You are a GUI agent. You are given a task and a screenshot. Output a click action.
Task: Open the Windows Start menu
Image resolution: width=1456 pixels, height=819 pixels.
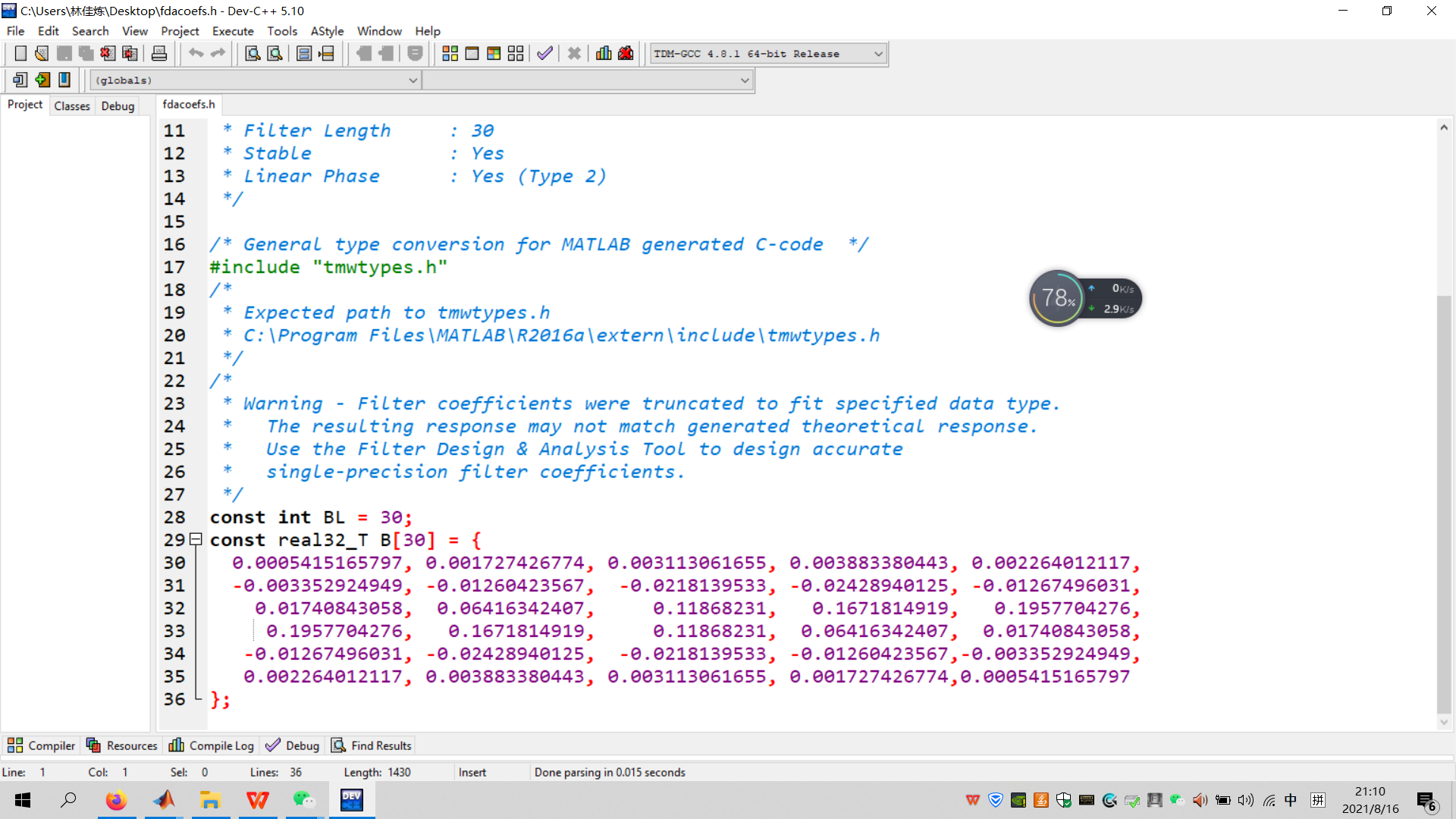(23, 800)
